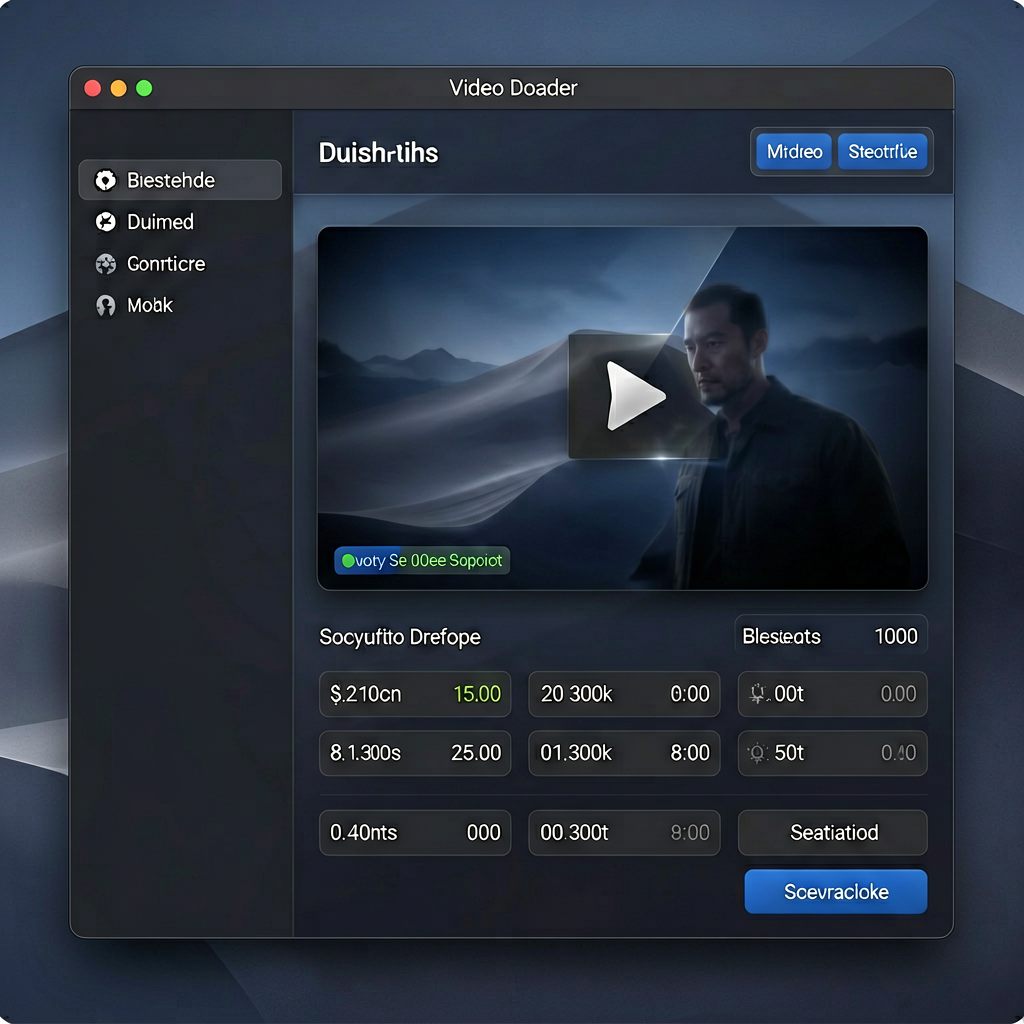The image size is (1024, 1024).
Task: Open the Mobk sidebar entry
Action: coord(180,305)
